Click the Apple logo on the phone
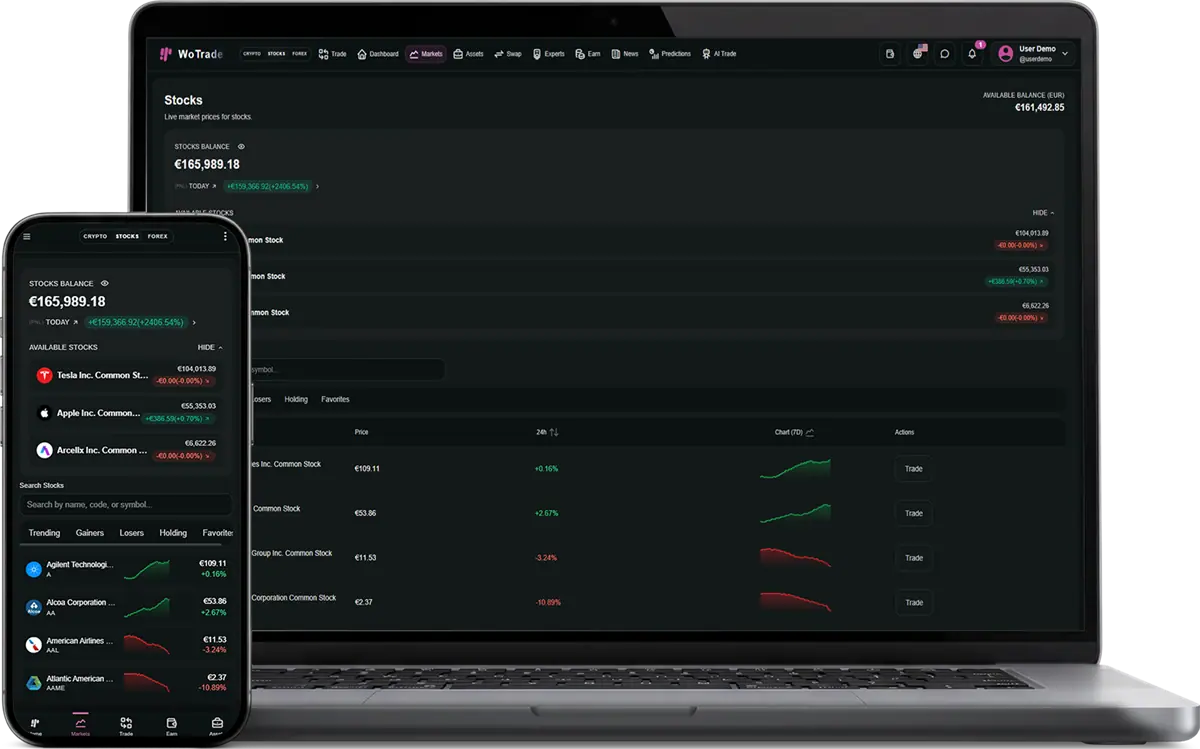1200x749 pixels. point(44,413)
